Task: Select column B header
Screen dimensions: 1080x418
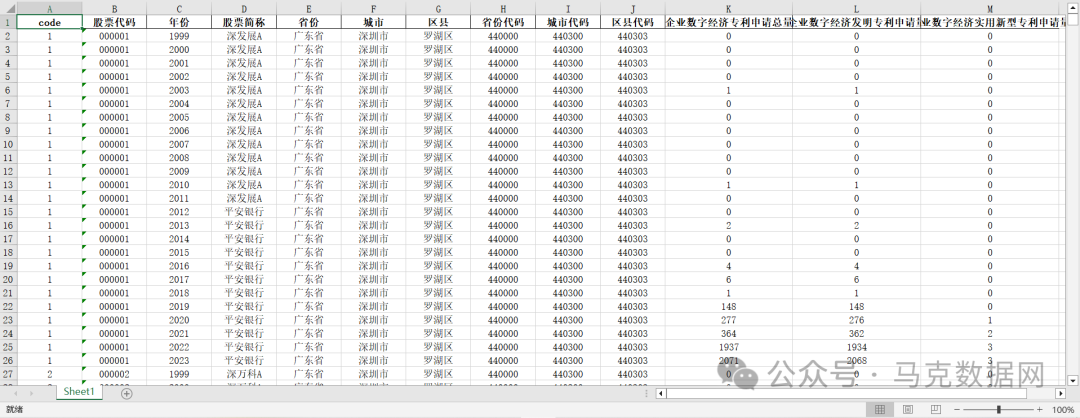Action: pyautogui.click(x=114, y=9)
